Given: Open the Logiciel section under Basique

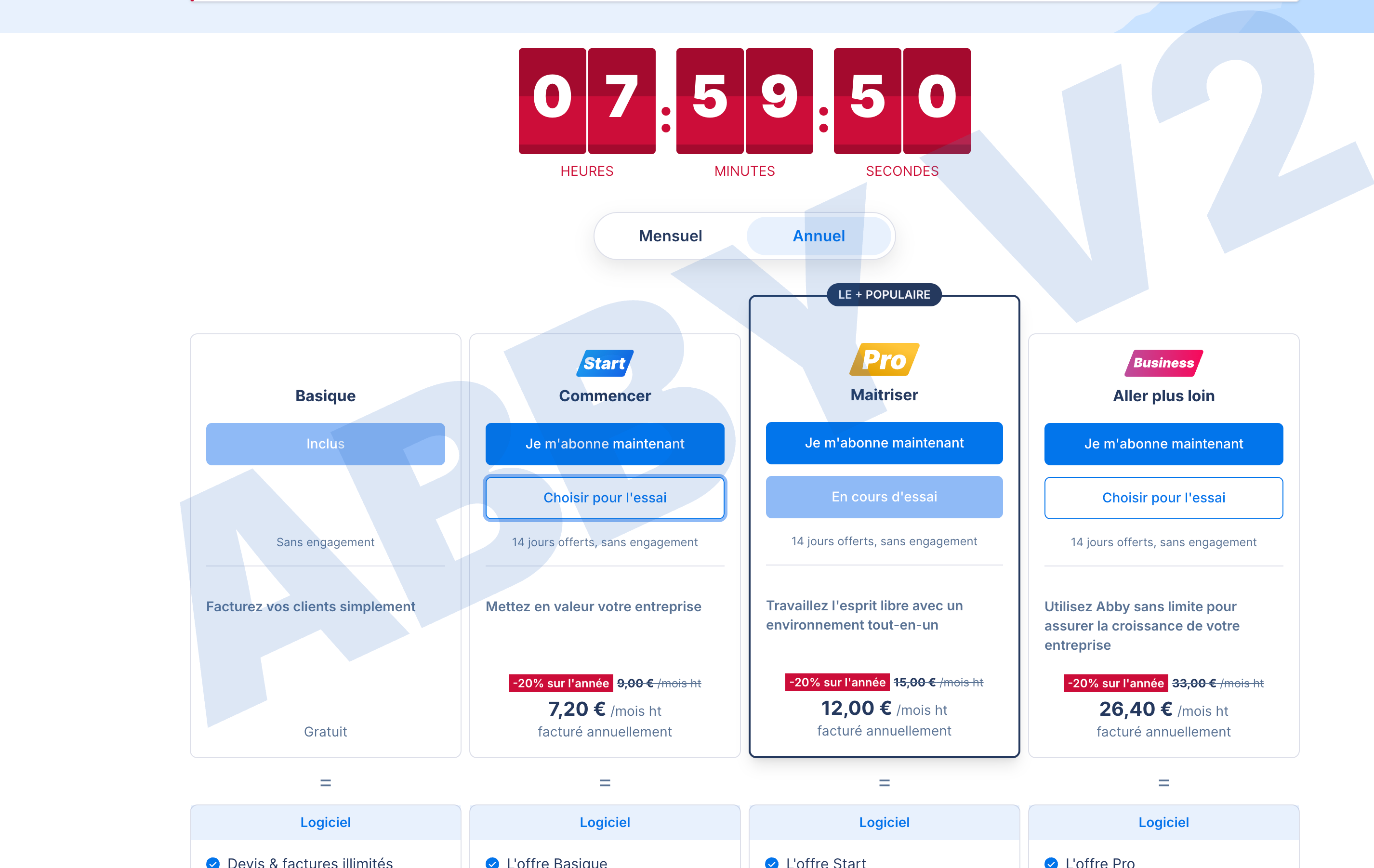Looking at the screenshot, I should pos(325,822).
